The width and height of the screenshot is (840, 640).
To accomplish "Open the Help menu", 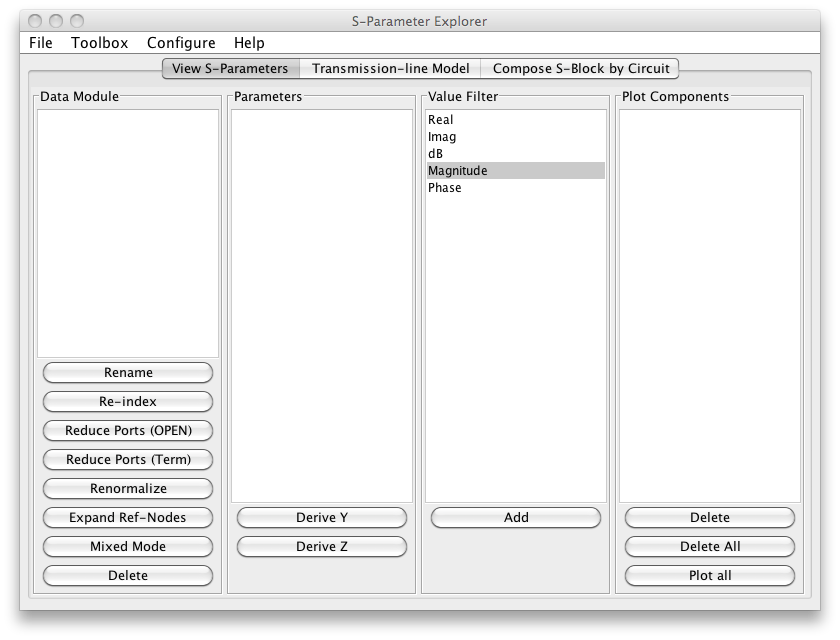I will point(249,43).
